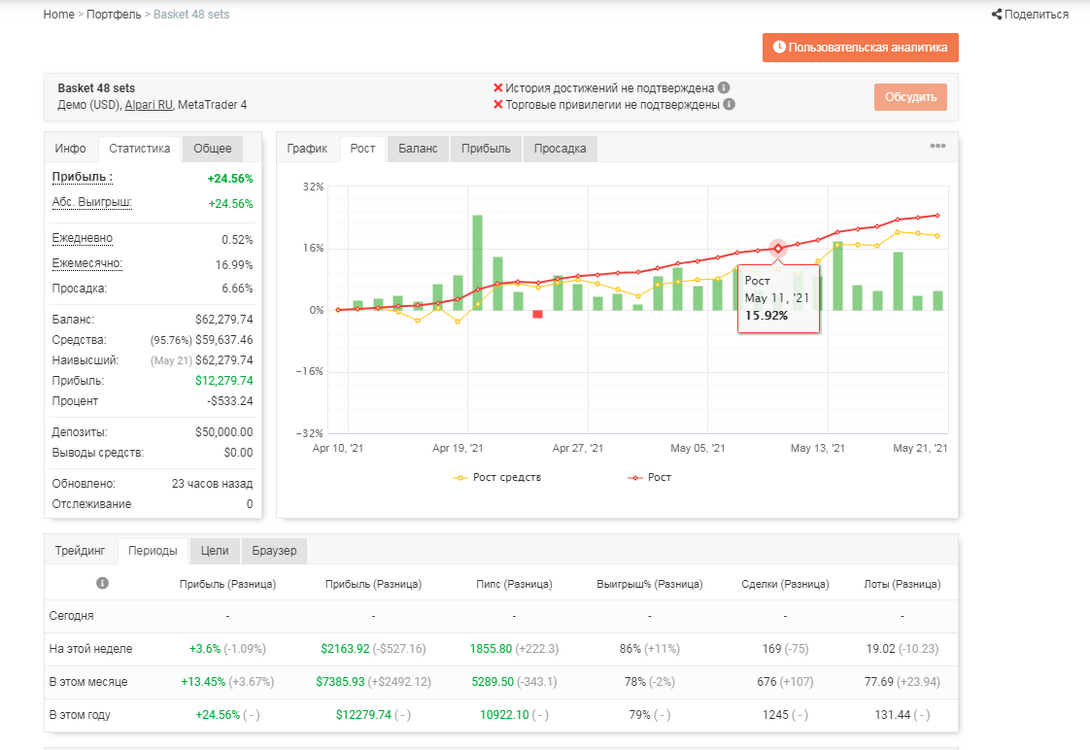Click the share icon next to Поделиться
The width and height of the screenshot is (1090, 750).
(996, 14)
